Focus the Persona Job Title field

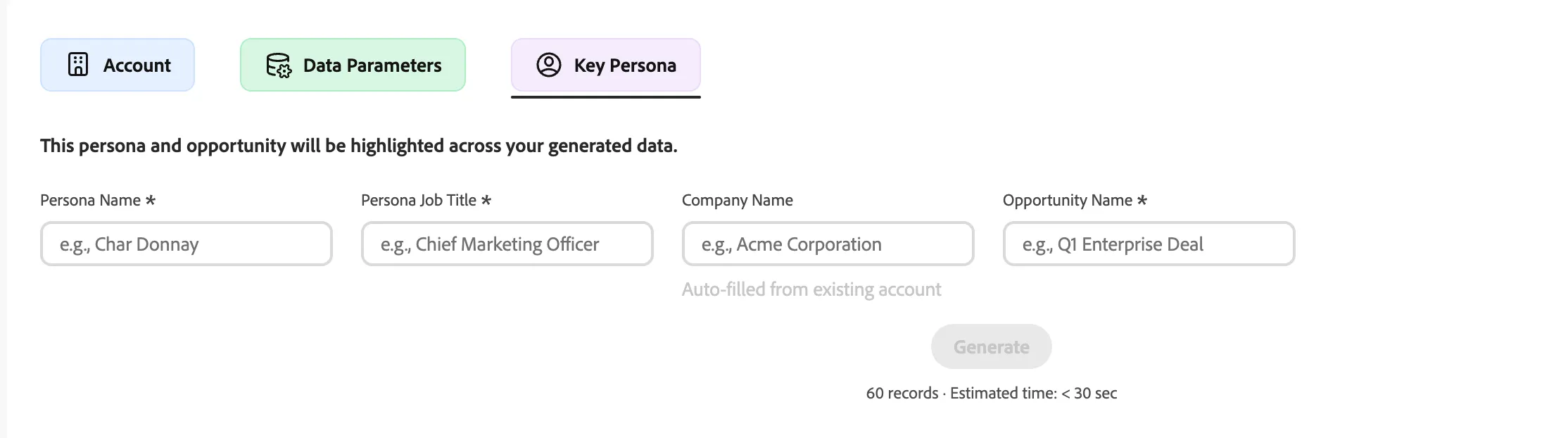tap(507, 244)
